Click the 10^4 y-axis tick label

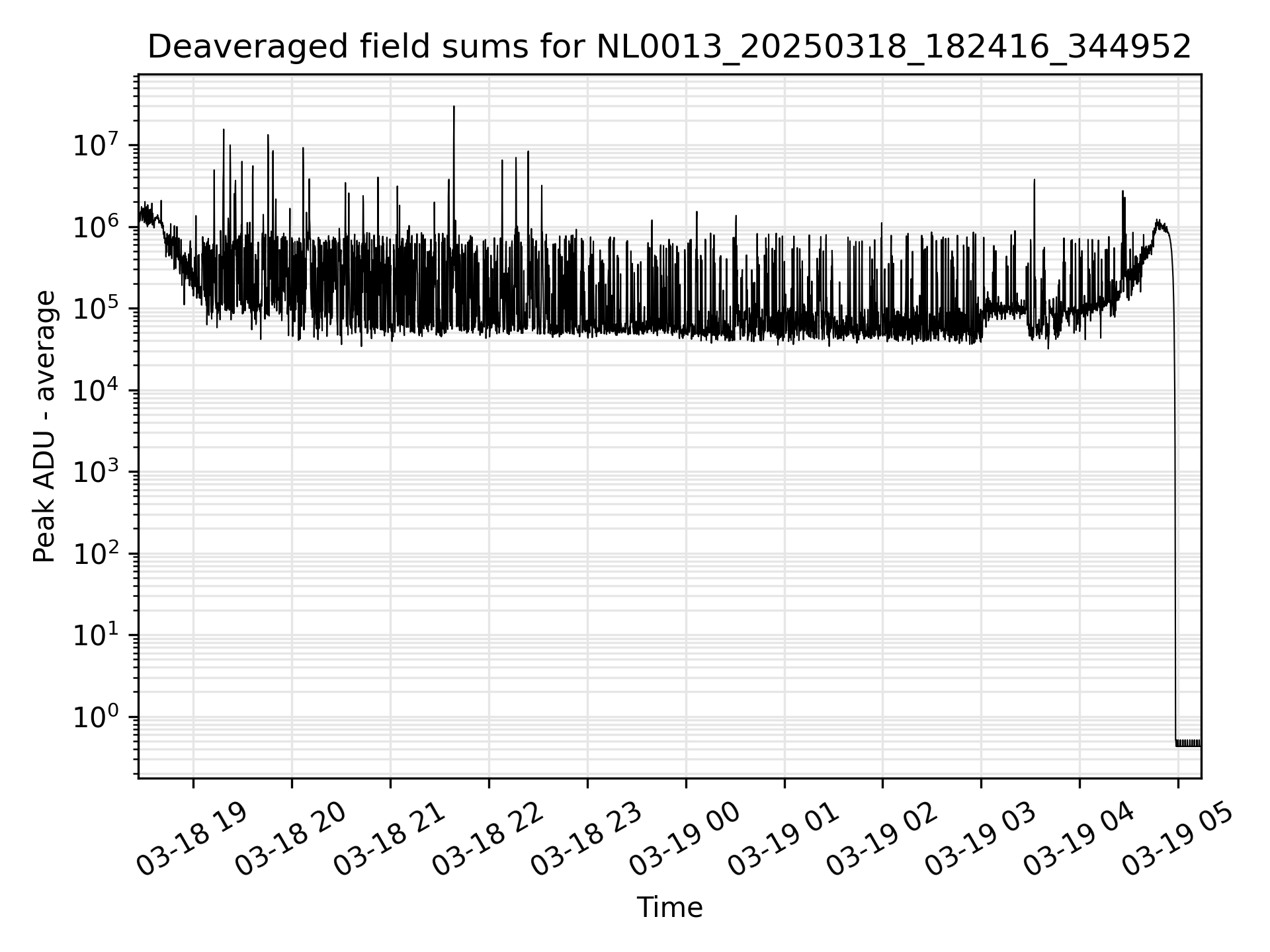click(96, 390)
